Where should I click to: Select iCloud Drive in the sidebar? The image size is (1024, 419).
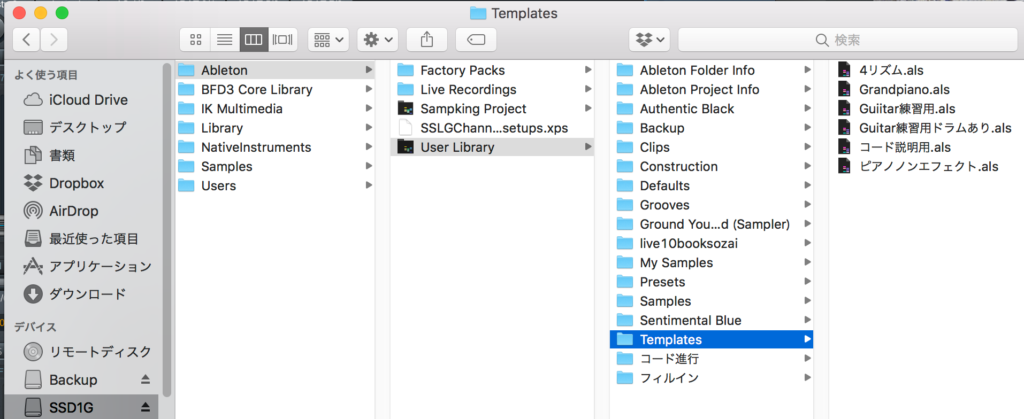[x=88, y=100]
